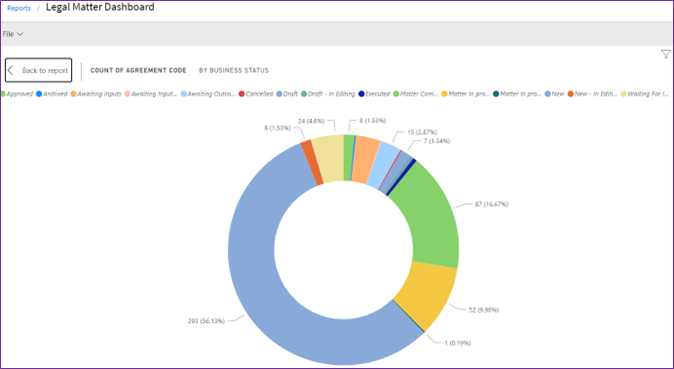This screenshot has height=369, width=674.
Task: Click the 52 (9.96%) data label
Action: pyautogui.click(x=484, y=310)
